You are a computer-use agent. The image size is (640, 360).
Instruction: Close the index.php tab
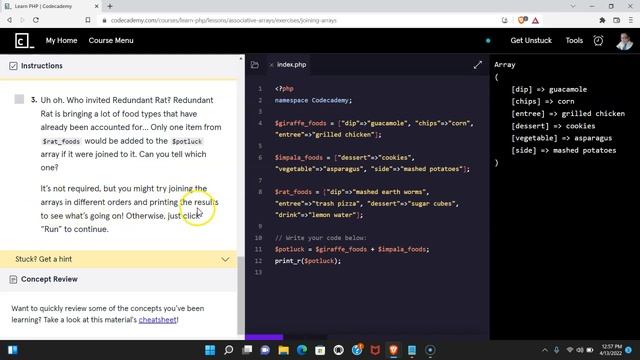click(271, 65)
